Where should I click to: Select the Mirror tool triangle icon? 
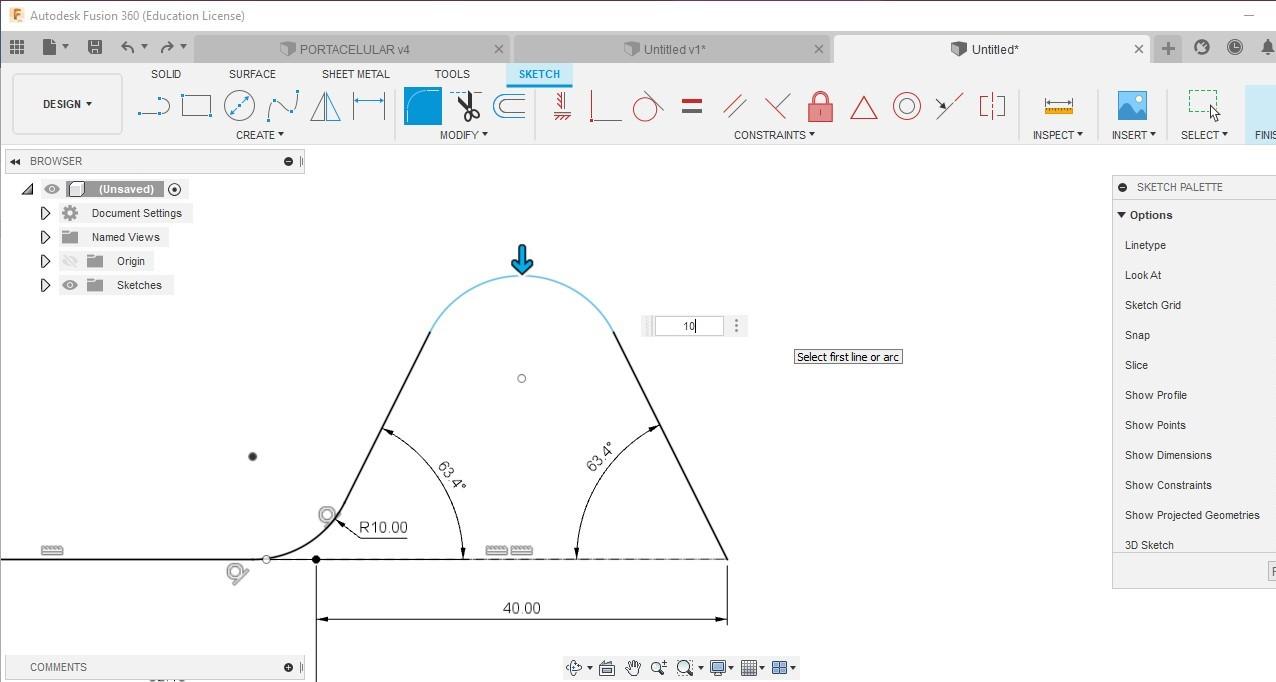(325, 105)
